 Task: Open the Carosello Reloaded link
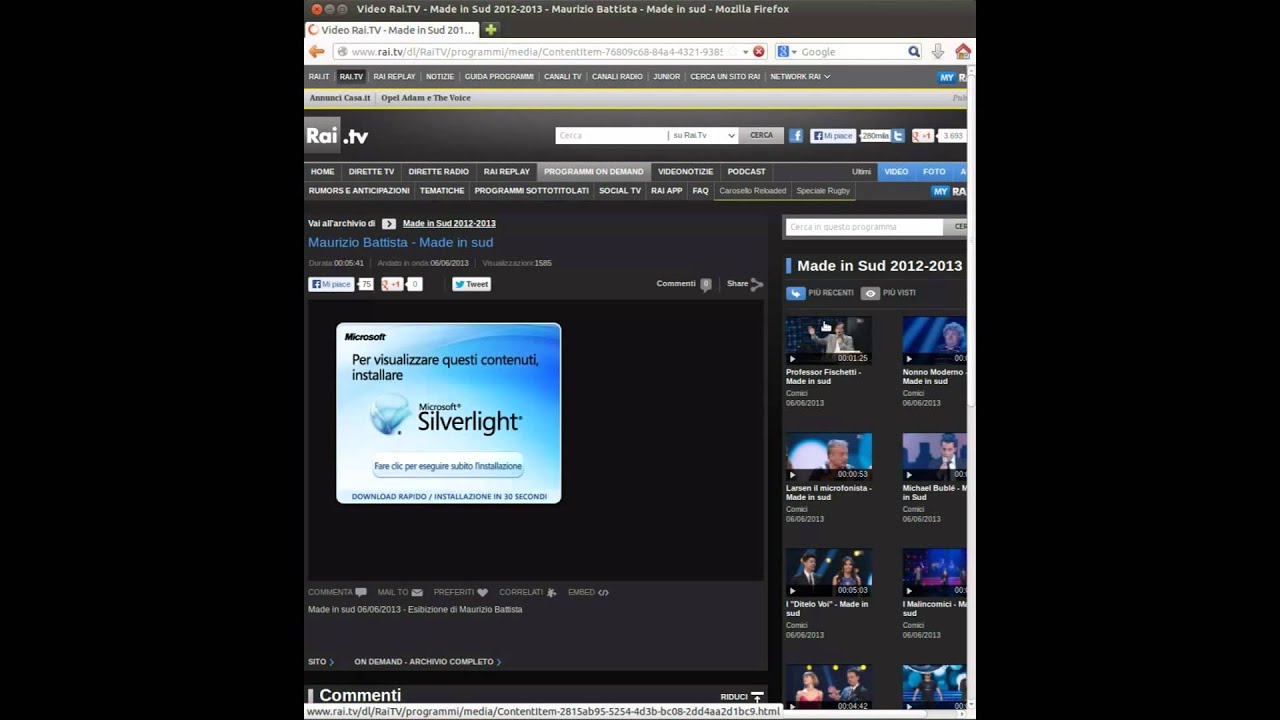click(752, 191)
